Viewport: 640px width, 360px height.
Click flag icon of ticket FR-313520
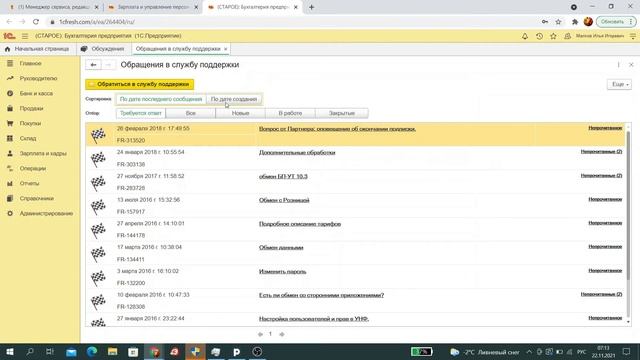click(x=98, y=135)
